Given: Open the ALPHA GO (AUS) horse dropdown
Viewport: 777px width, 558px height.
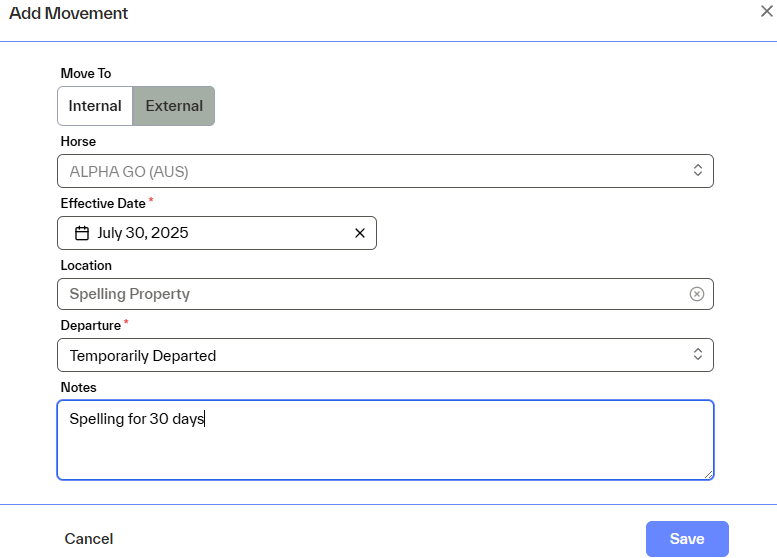Looking at the screenshot, I should tap(370, 171).
